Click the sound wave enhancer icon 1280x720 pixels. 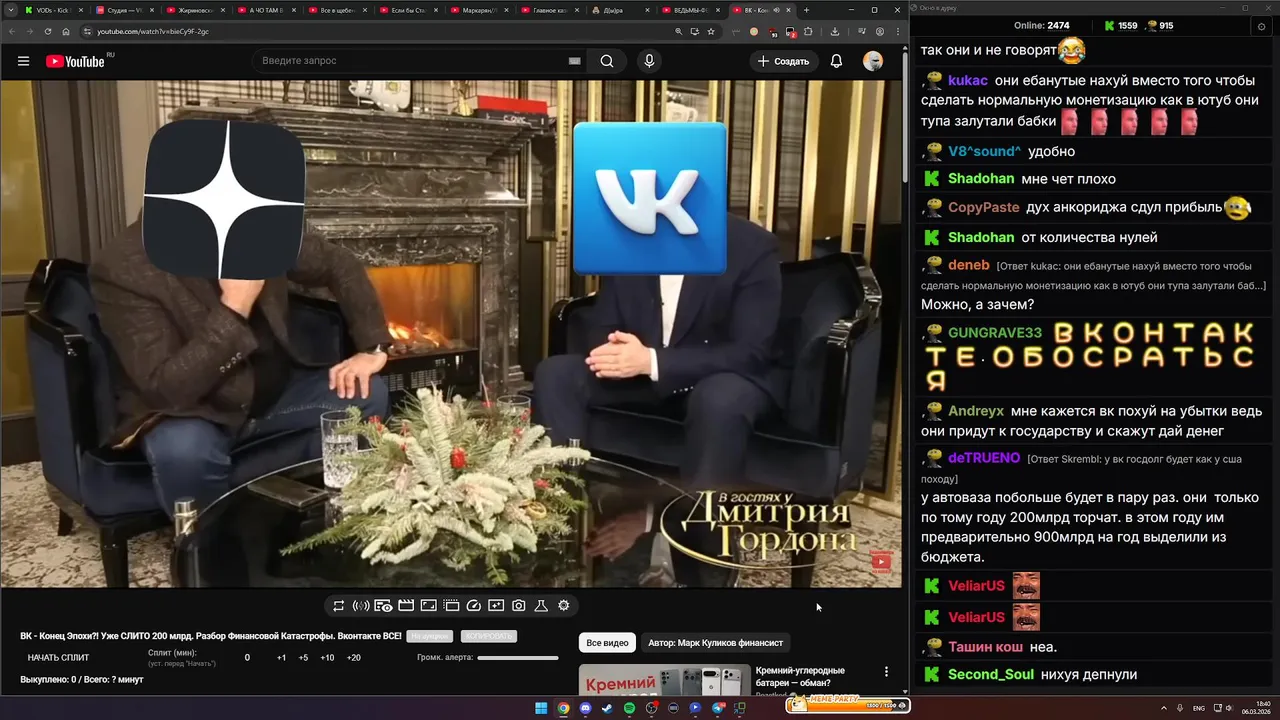pyautogui.click(x=361, y=606)
